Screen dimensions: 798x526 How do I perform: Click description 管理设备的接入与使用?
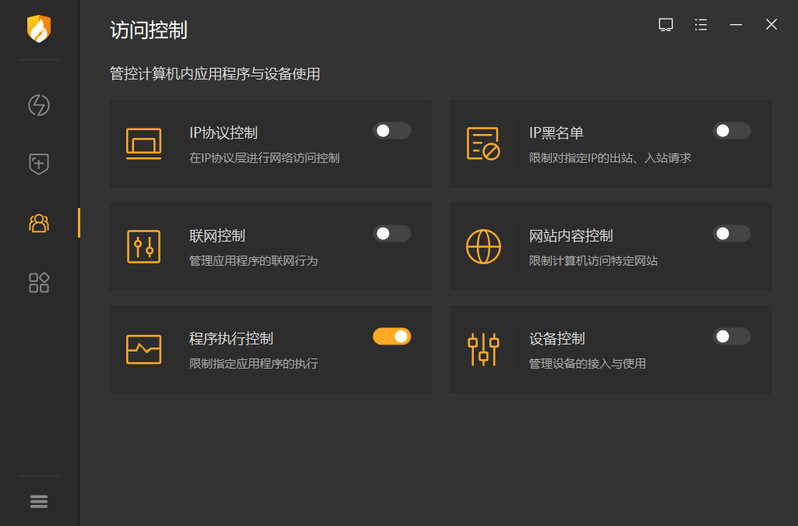[587, 364]
